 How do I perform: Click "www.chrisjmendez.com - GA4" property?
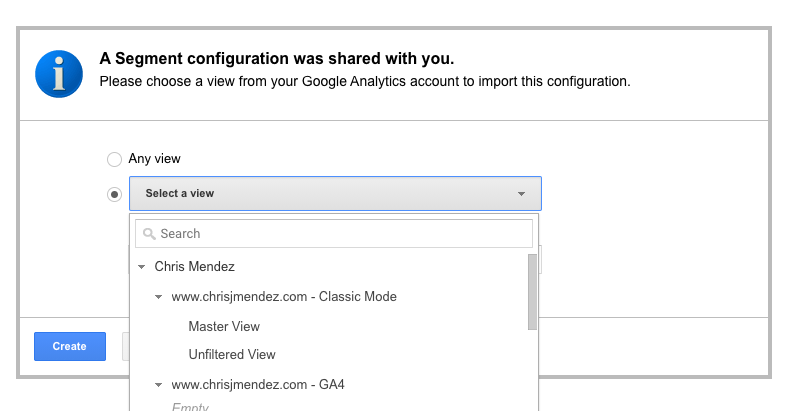(x=258, y=384)
